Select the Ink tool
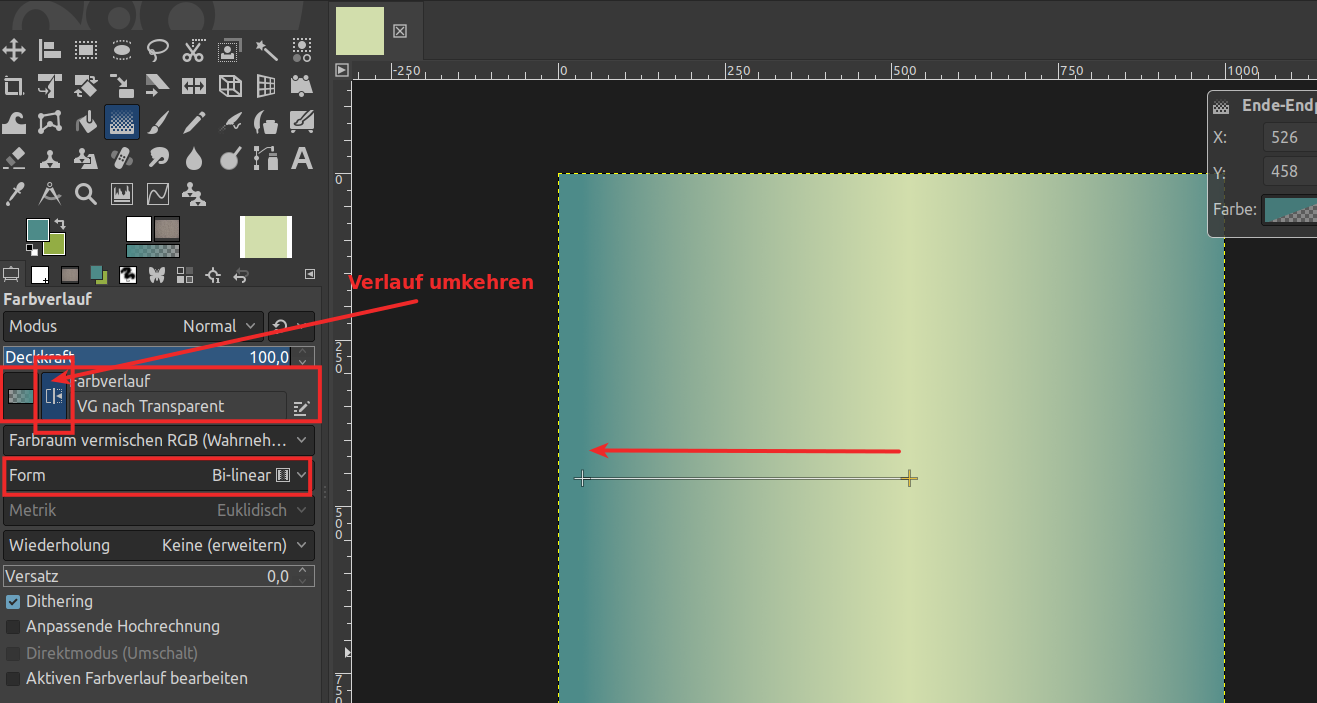The width and height of the screenshot is (1317, 703). pyautogui.click(x=266, y=122)
